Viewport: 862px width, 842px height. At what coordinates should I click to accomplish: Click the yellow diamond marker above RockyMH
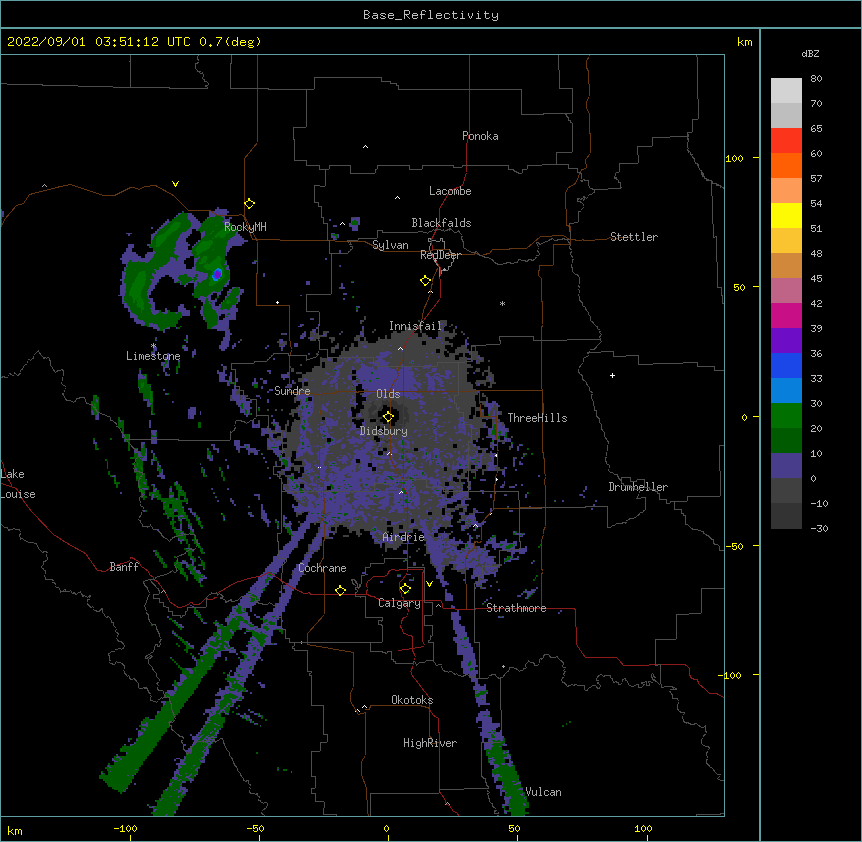click(x=250, y=204)
